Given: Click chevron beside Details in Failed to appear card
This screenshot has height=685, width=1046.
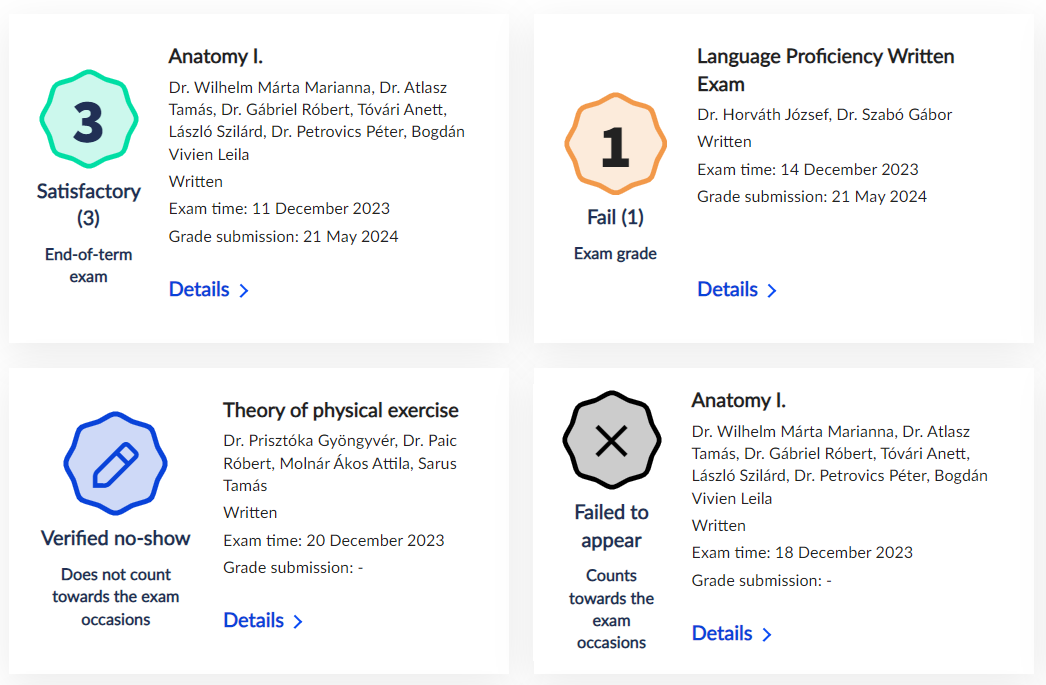Looking at the screenshot, I should click(x=767, y=635).
